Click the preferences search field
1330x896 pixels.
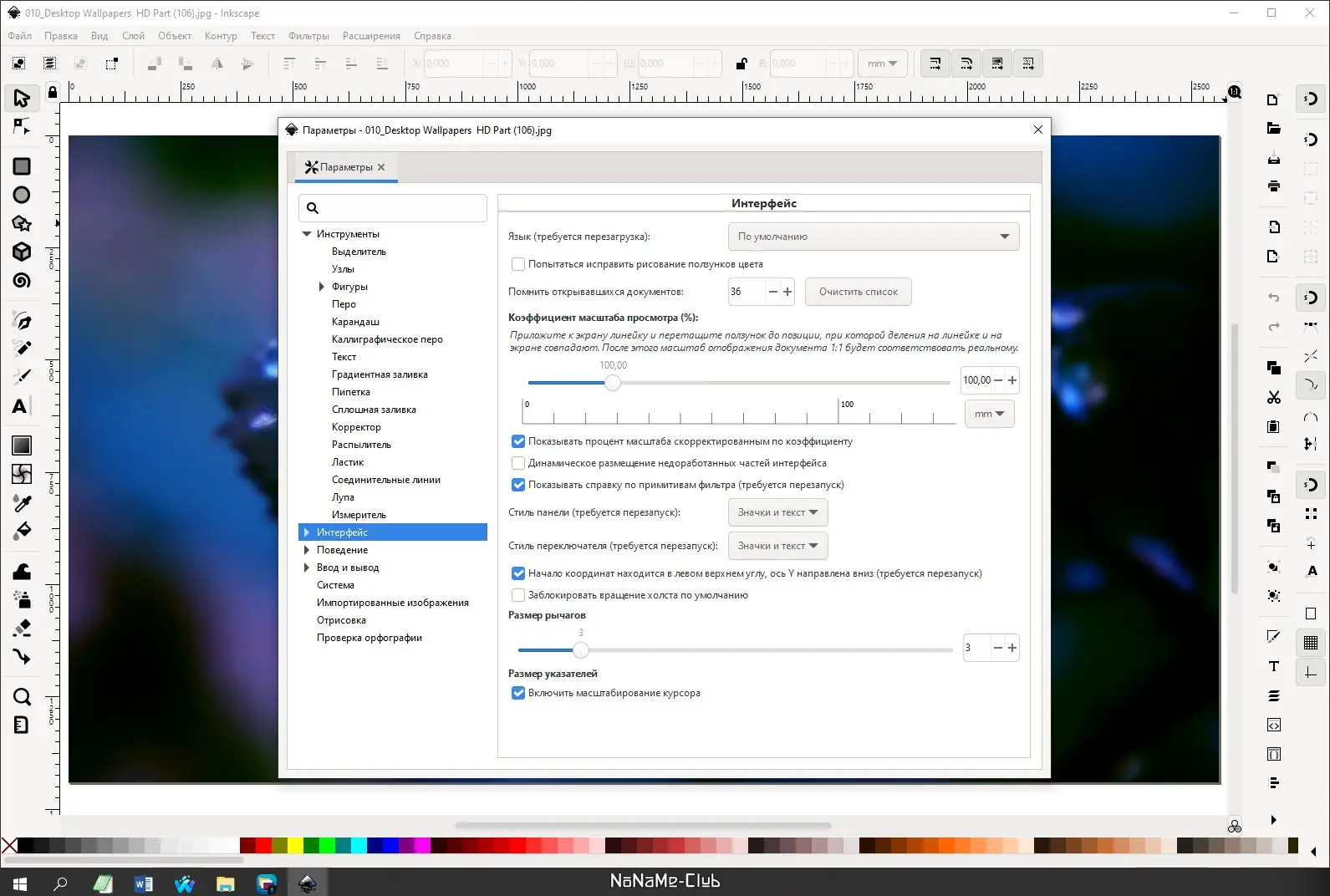(393, 208)
